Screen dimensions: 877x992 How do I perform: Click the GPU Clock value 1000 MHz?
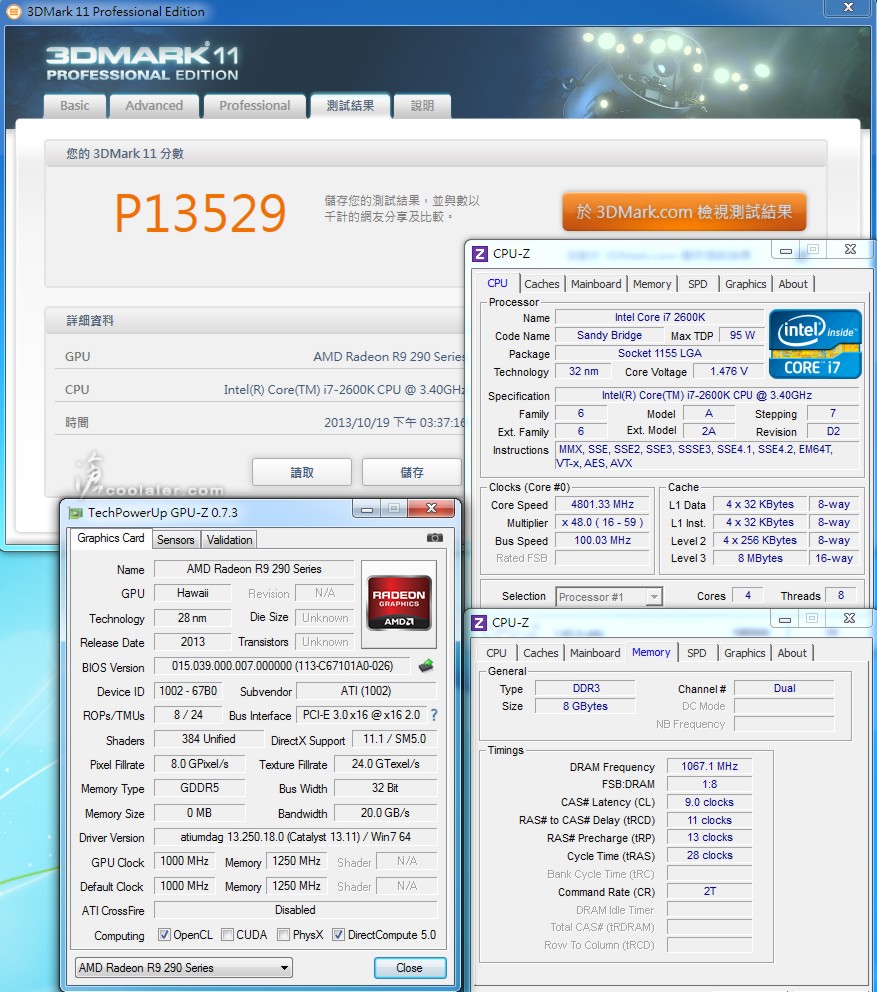[x=184, y=861]
